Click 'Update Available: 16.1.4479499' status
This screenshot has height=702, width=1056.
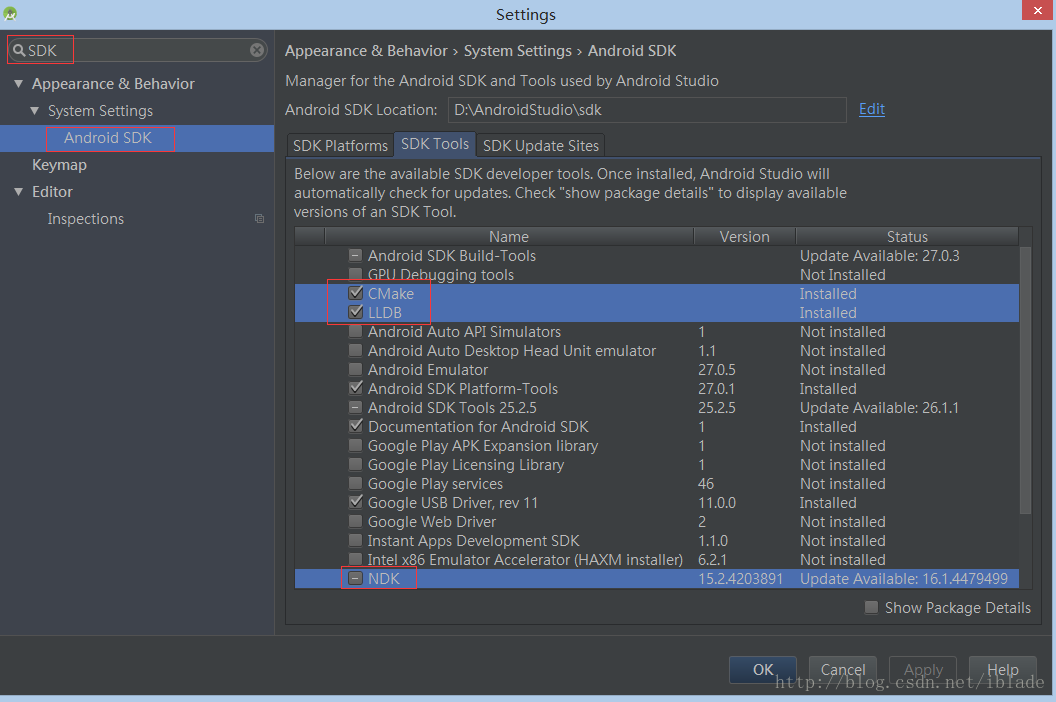tap(904, 579)
